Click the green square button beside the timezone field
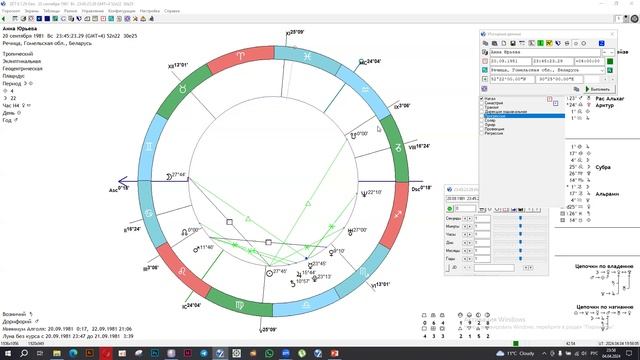 (610, 61)
